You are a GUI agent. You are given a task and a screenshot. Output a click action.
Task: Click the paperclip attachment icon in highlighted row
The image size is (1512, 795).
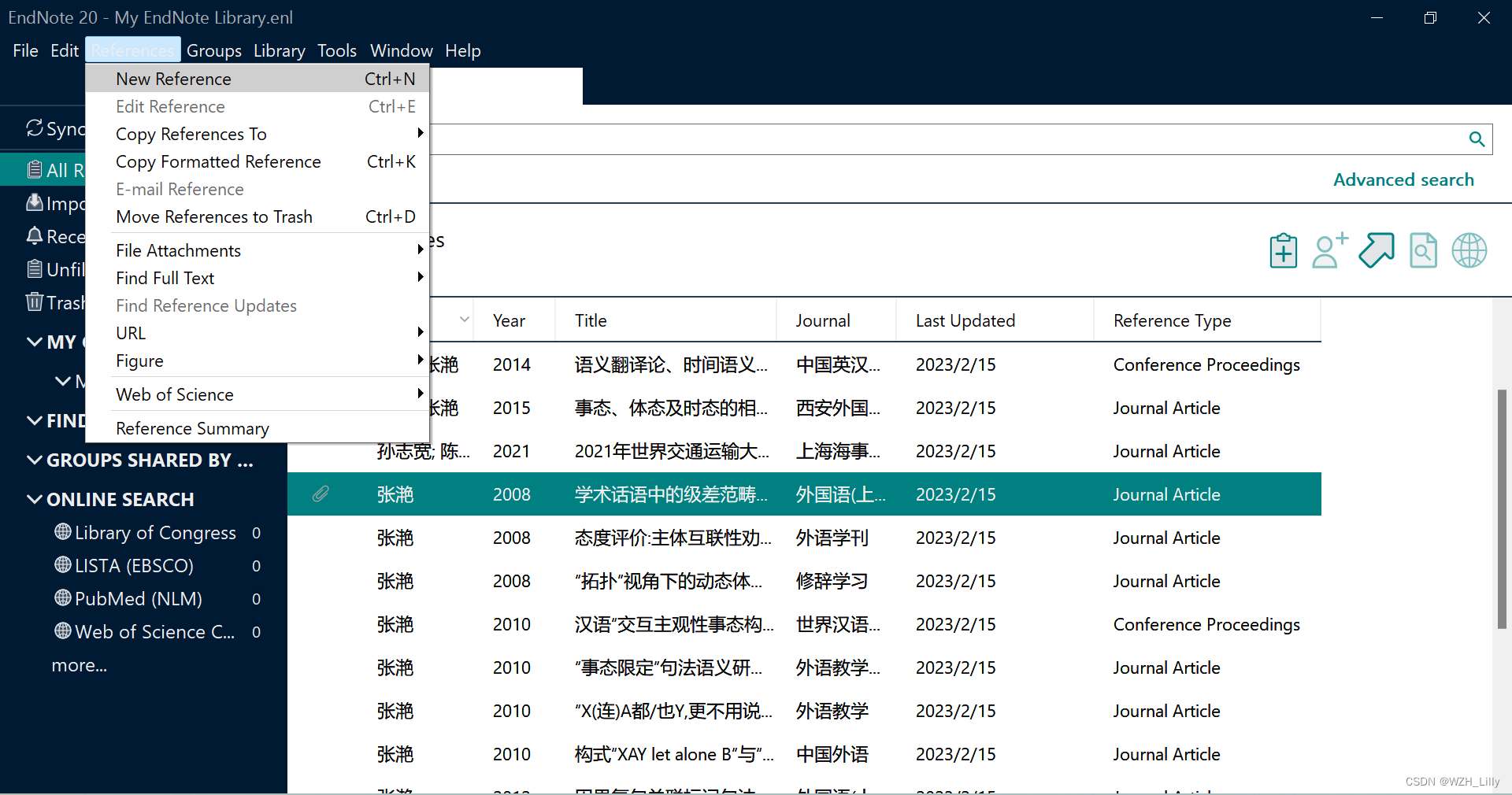321,494
